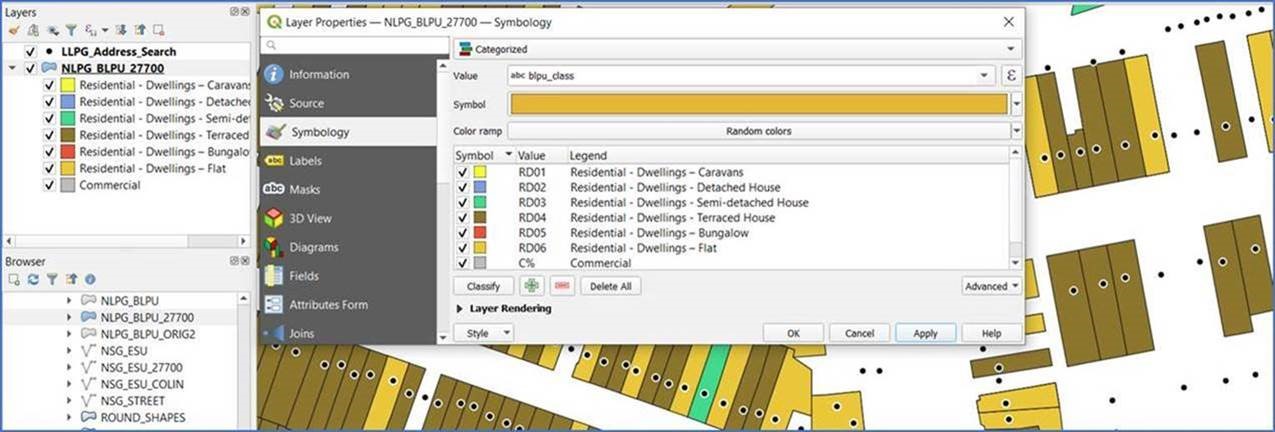The width and height of the screenshot is (1275, 432).
Task: Collapse the NLPG_BLPU_27700 layer tree
Action: [12, 69]
